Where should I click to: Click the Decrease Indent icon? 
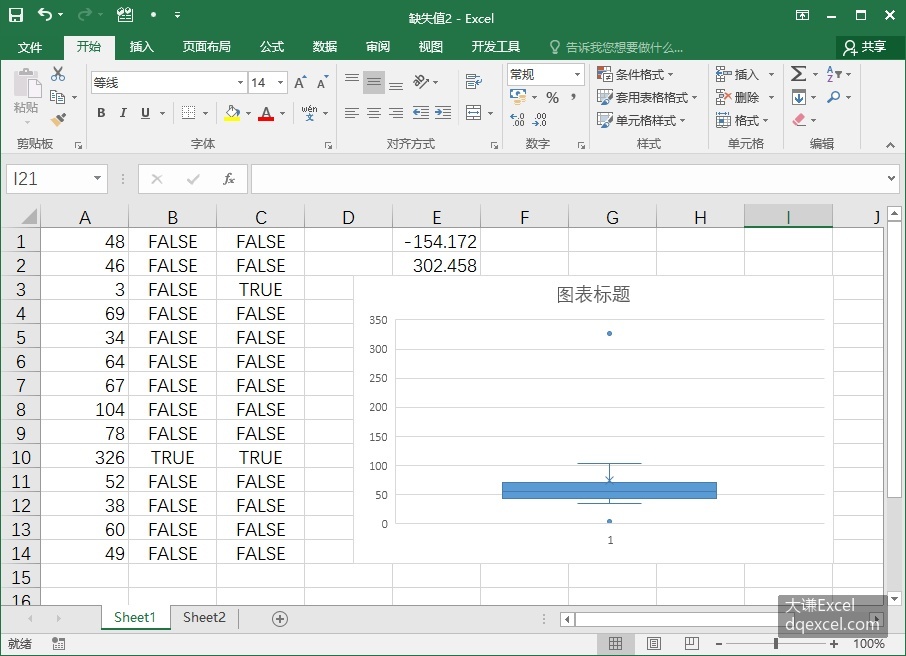pyautogui.click(x=421, y=113)
